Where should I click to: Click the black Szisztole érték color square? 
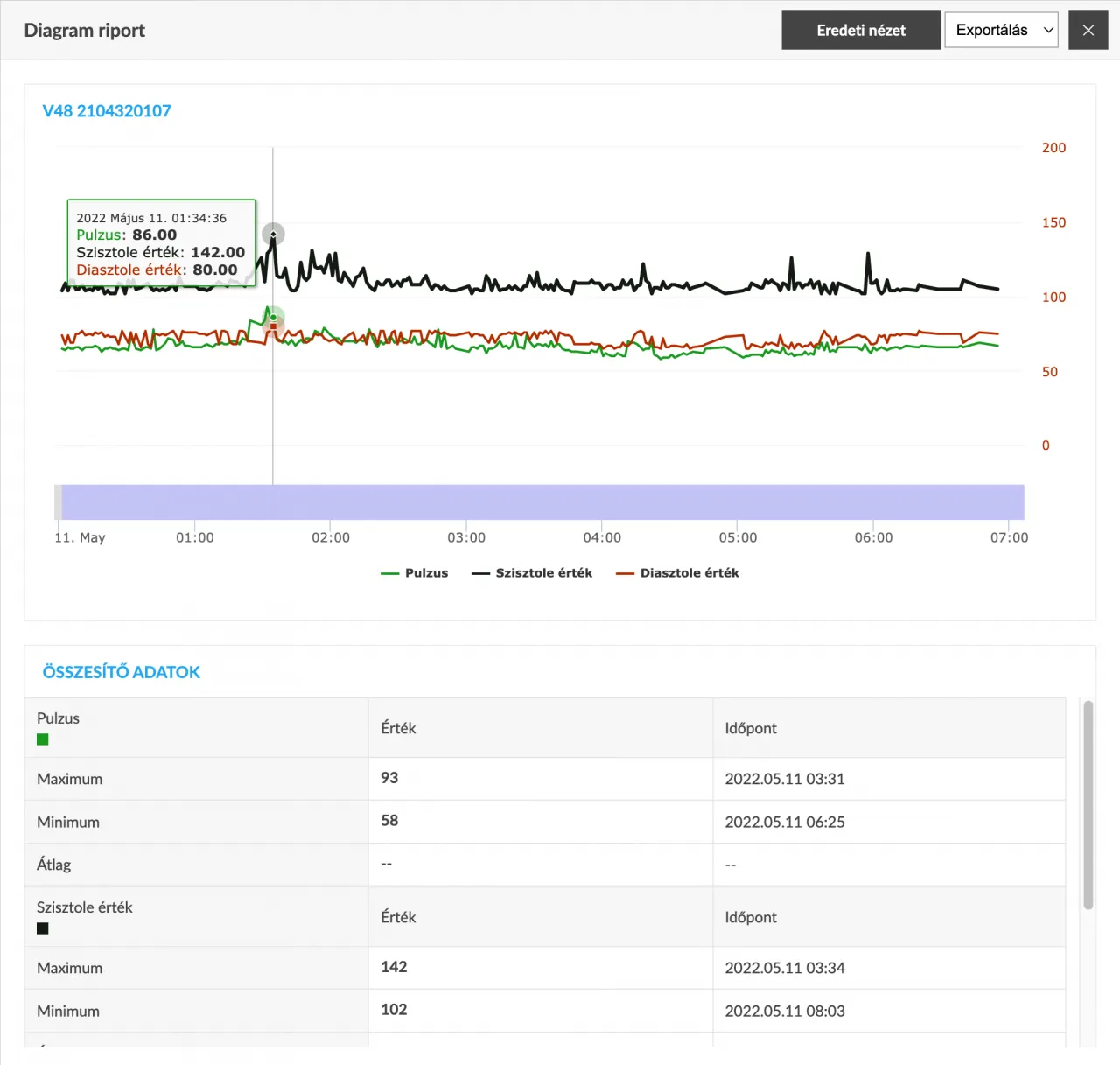[x=42, y=928]
